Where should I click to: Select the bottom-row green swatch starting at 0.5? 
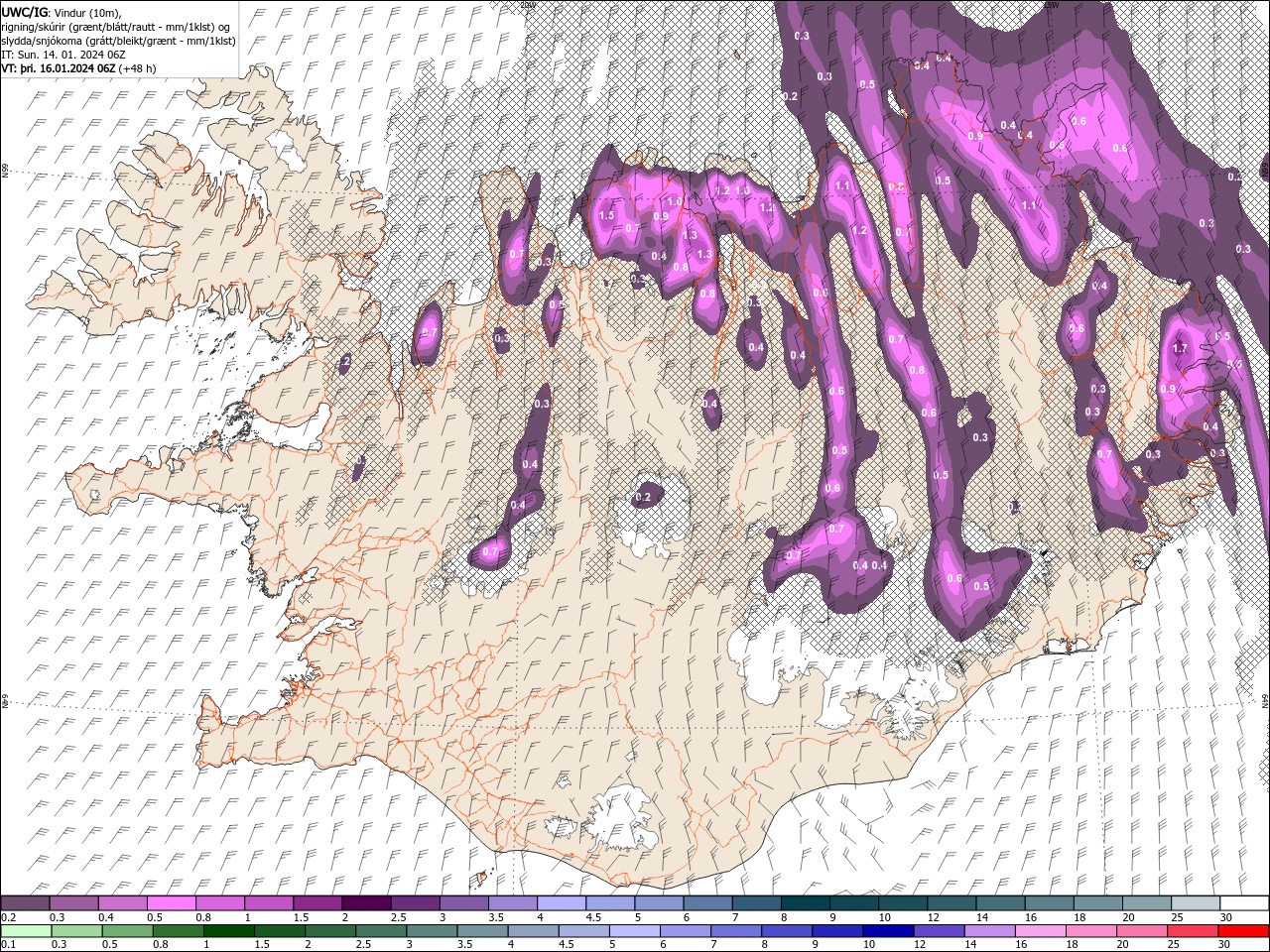128,930
